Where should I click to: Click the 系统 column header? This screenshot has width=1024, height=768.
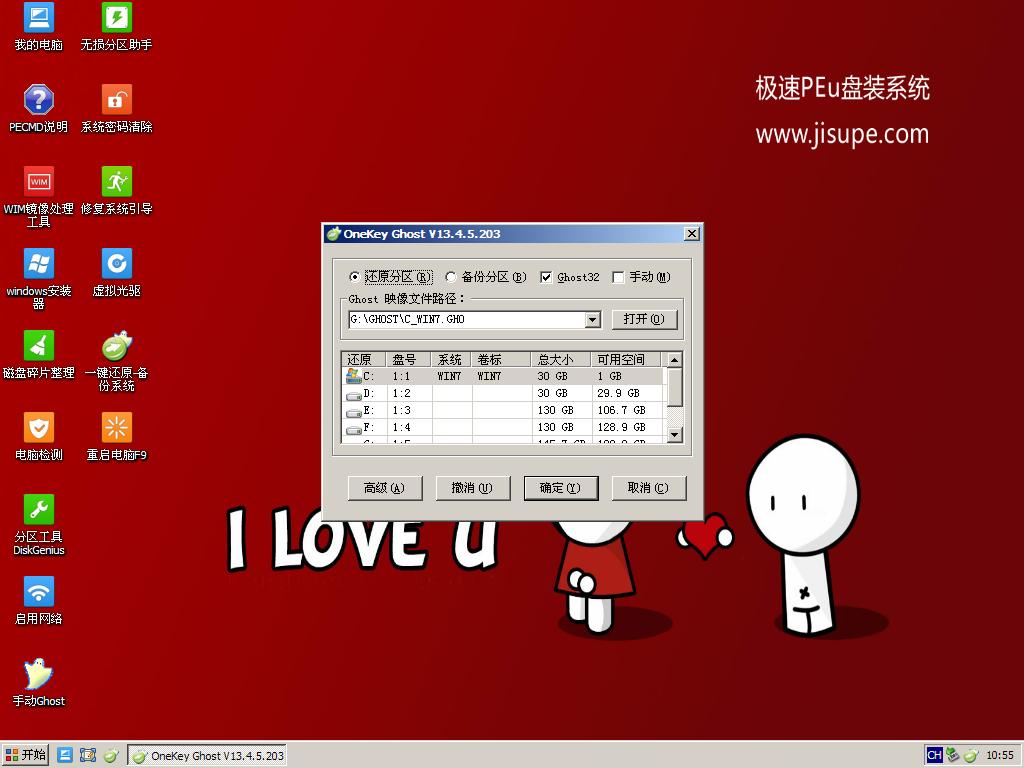click(451, 359)
